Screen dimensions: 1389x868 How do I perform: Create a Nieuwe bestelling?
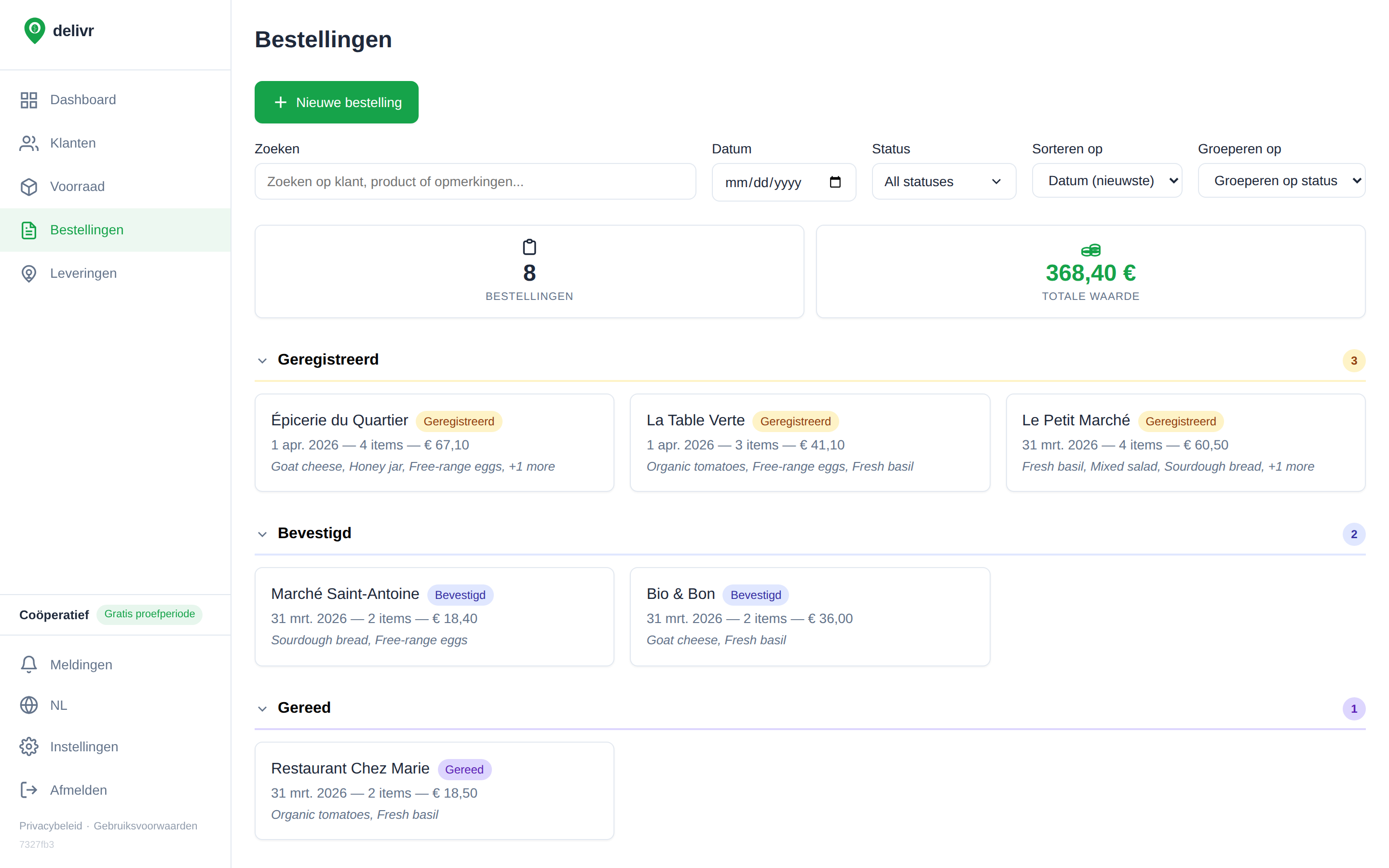pyautogui.click(x=336, y=102)
